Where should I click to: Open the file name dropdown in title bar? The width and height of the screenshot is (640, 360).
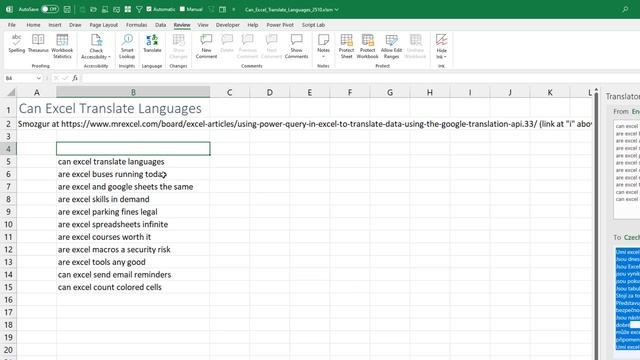(337, 9)
